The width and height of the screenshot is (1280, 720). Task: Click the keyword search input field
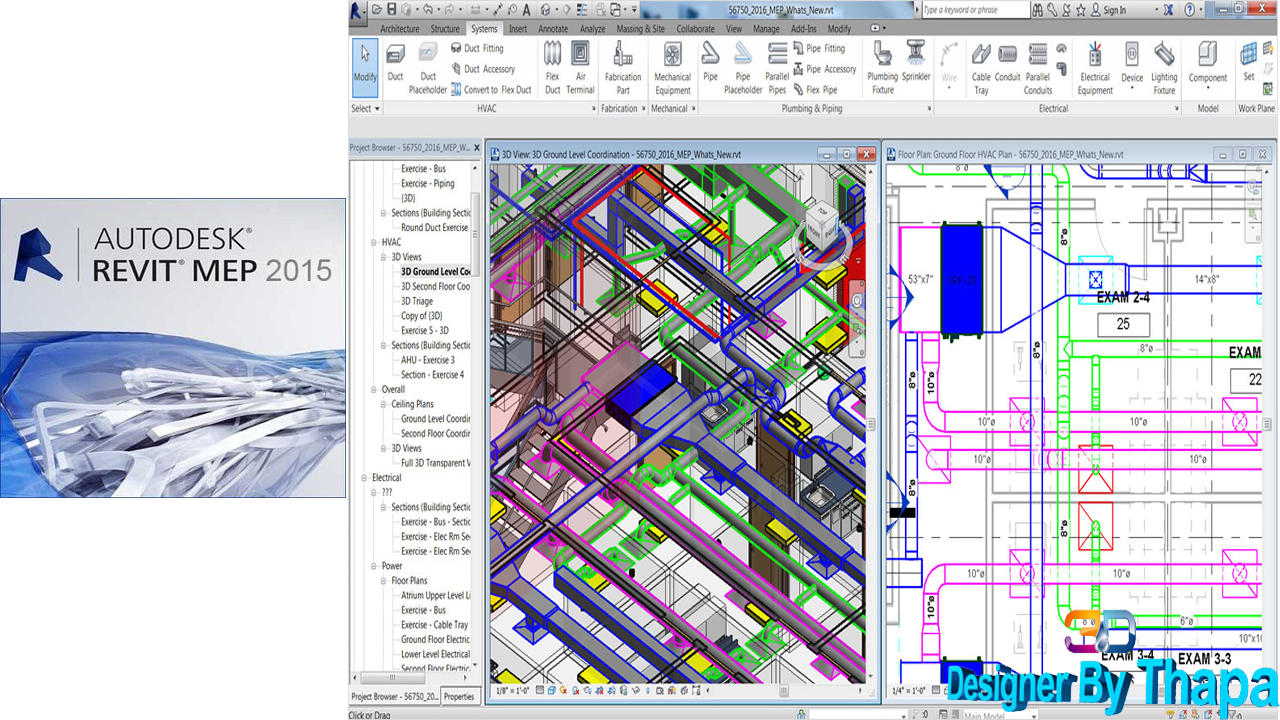(975, 10)
